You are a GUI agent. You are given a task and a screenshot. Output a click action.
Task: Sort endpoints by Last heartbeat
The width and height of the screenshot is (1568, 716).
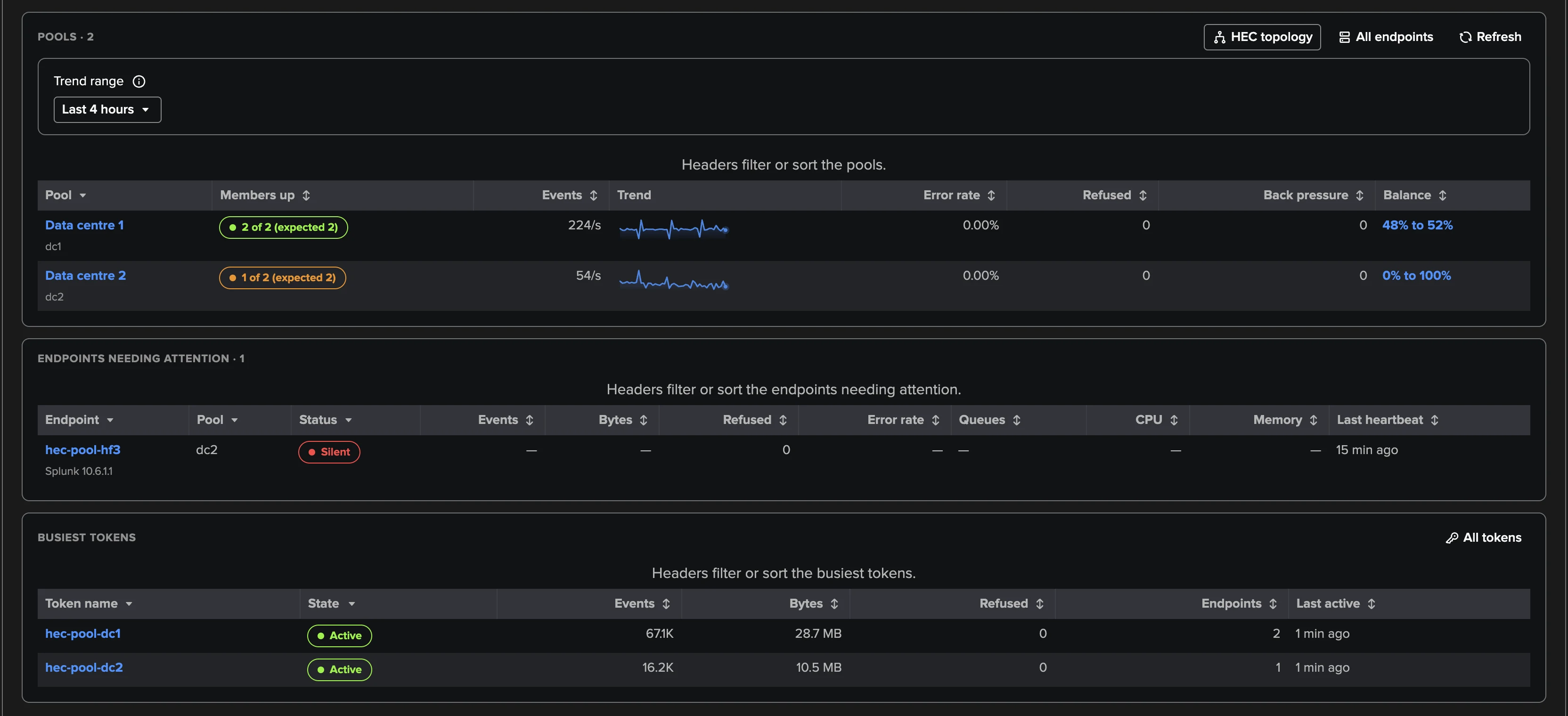click(x=1434, y=420)
